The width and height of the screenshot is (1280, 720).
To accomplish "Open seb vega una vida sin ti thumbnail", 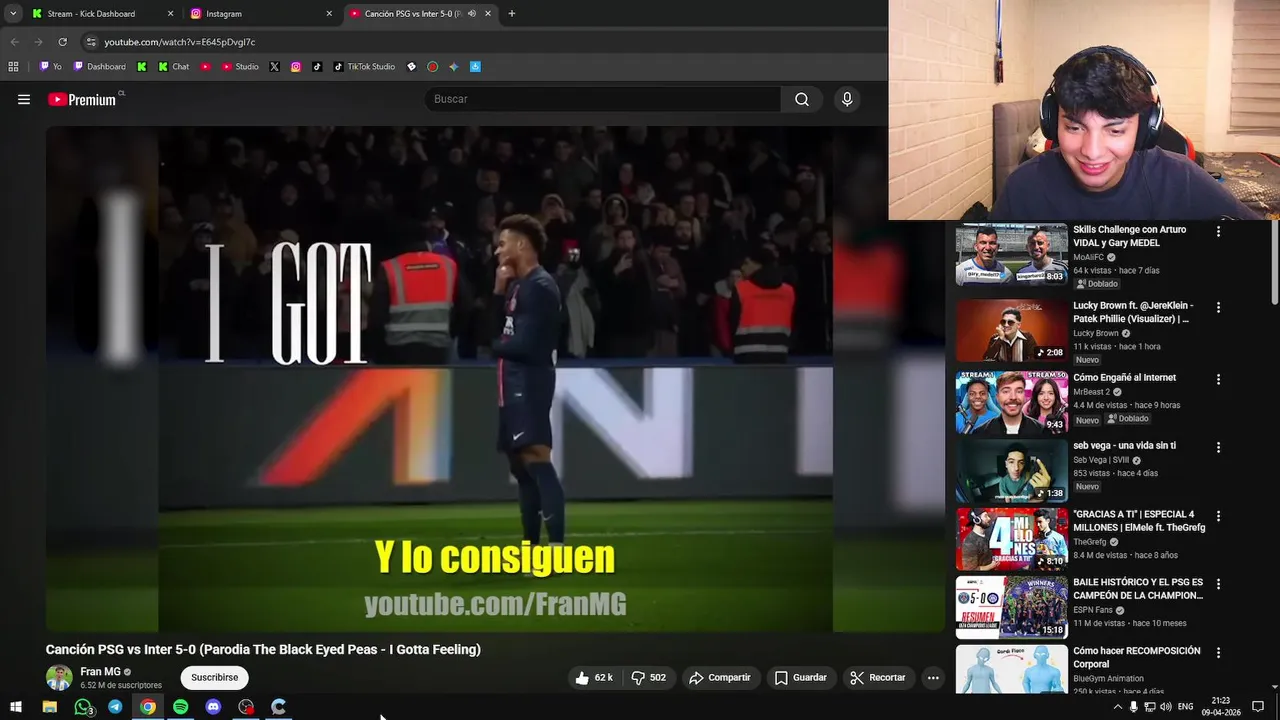I will 1011,470.
